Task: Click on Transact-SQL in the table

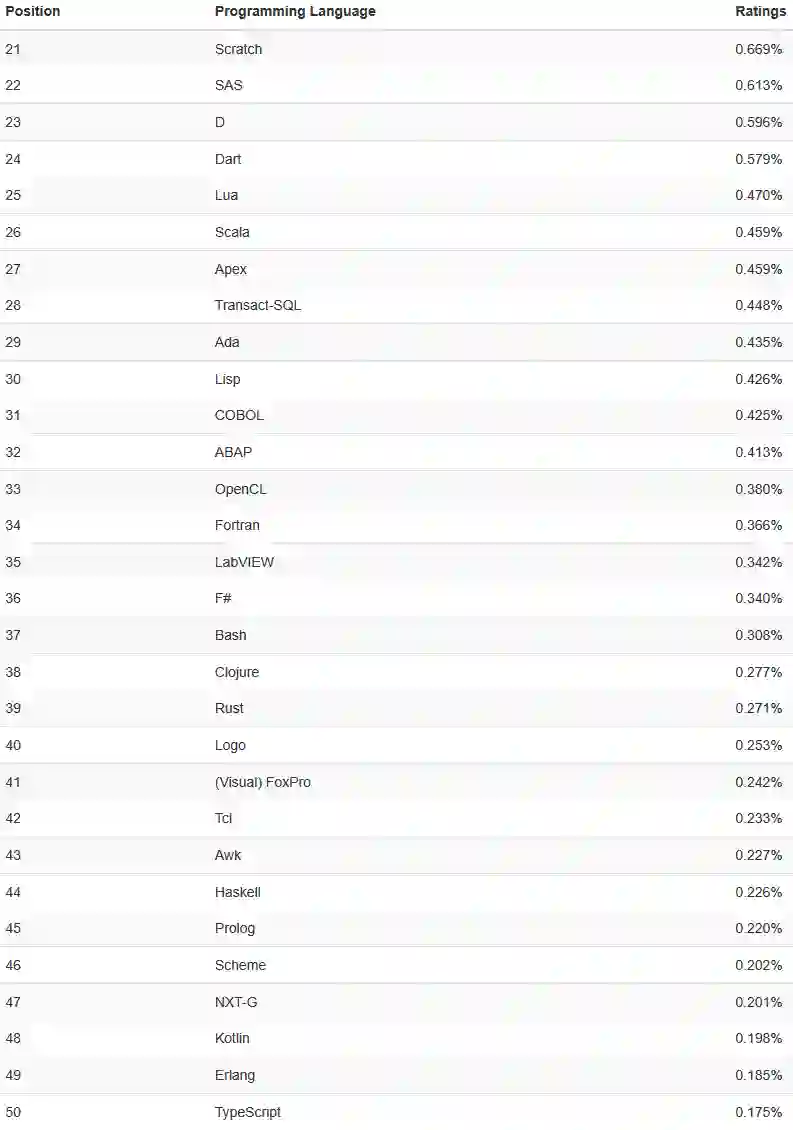Action: 257,305
